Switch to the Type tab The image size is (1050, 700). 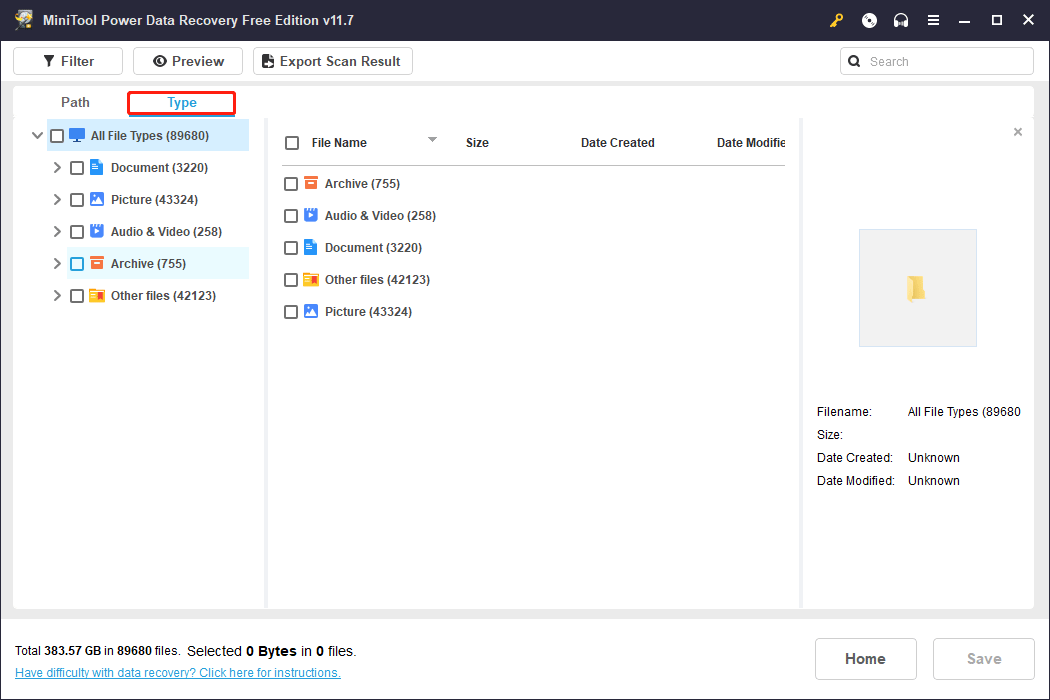coord(181,102)
